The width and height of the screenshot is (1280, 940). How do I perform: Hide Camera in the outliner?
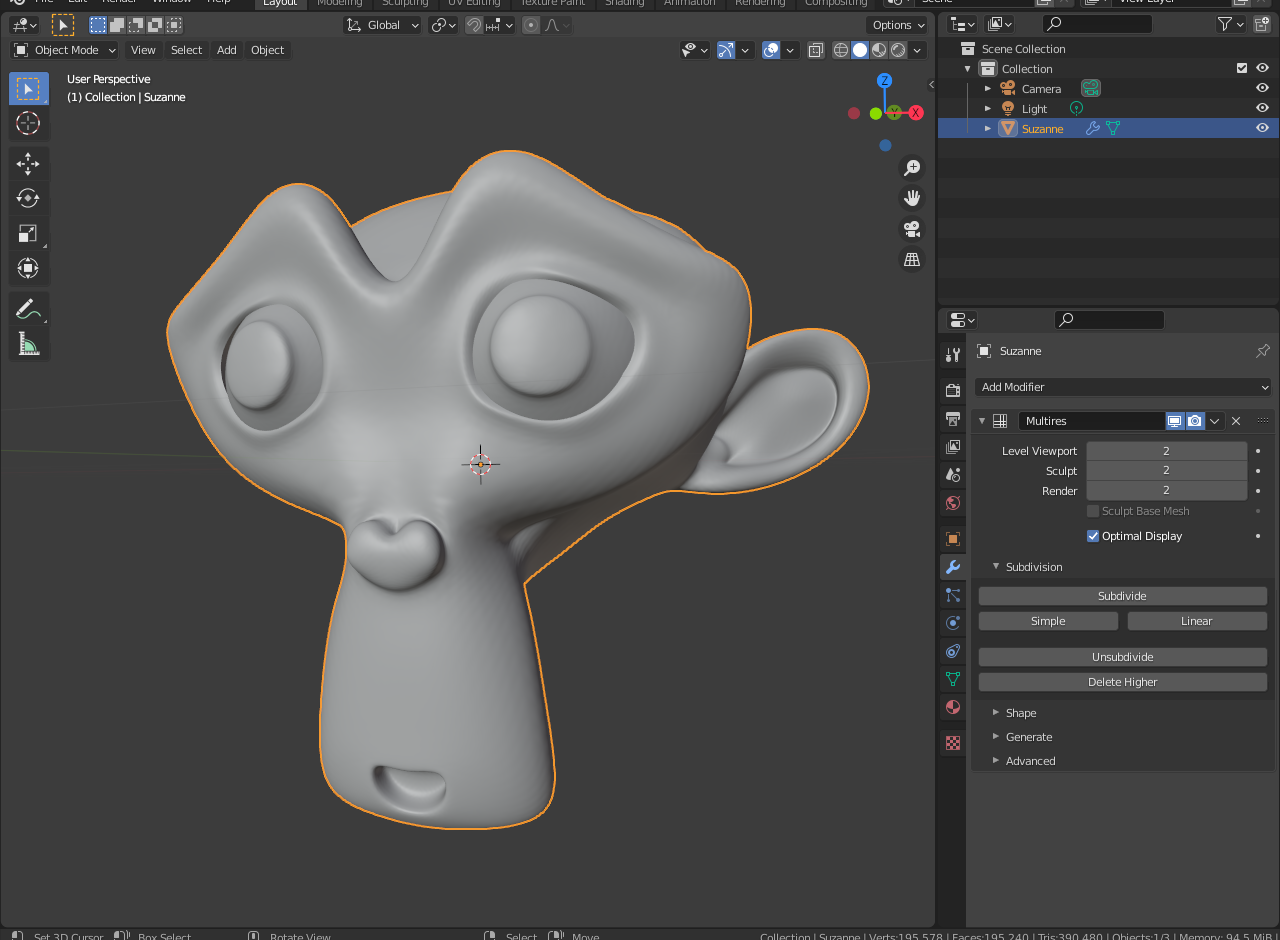pos(1262,88)
